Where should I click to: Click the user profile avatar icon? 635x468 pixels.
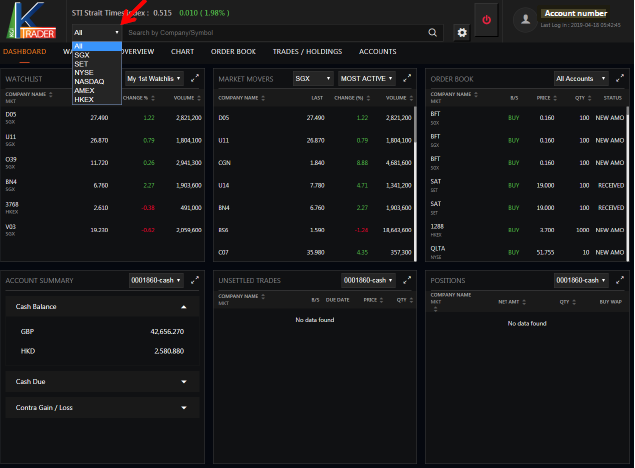525,19
